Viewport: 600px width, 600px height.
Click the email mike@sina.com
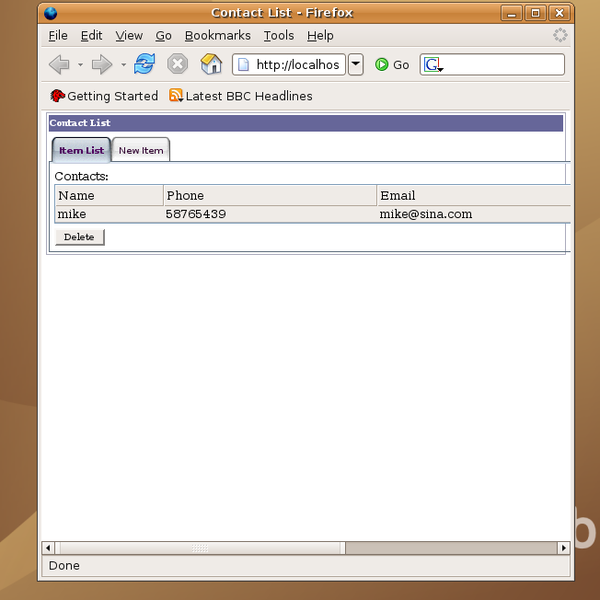click(x=426, y=214)
